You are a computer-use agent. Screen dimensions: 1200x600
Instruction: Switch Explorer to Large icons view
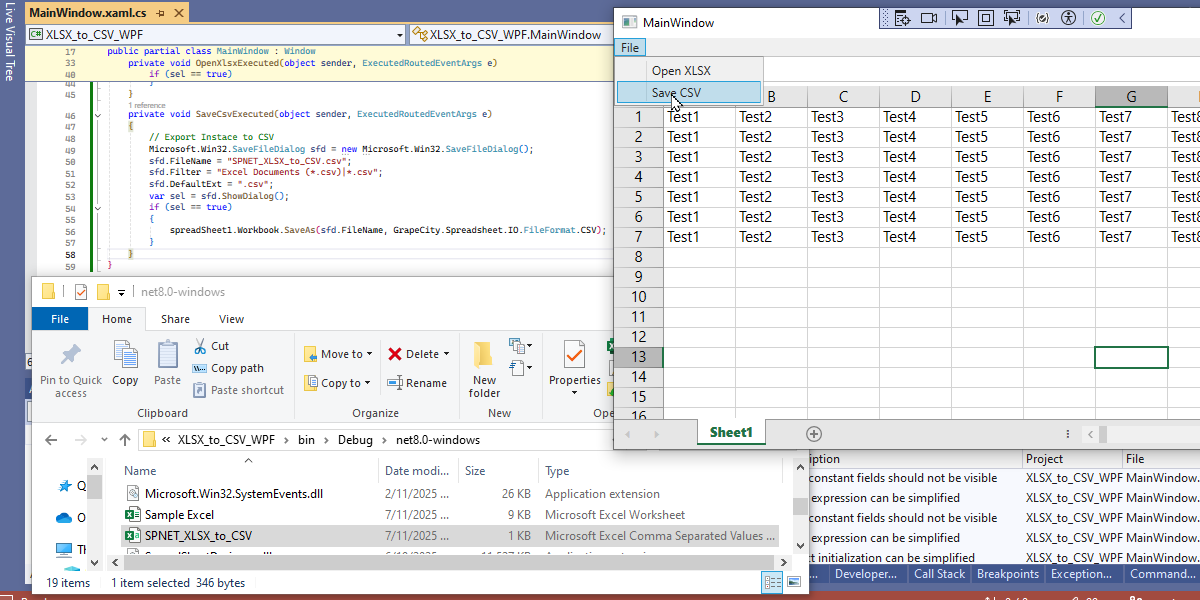coord(794,582)
